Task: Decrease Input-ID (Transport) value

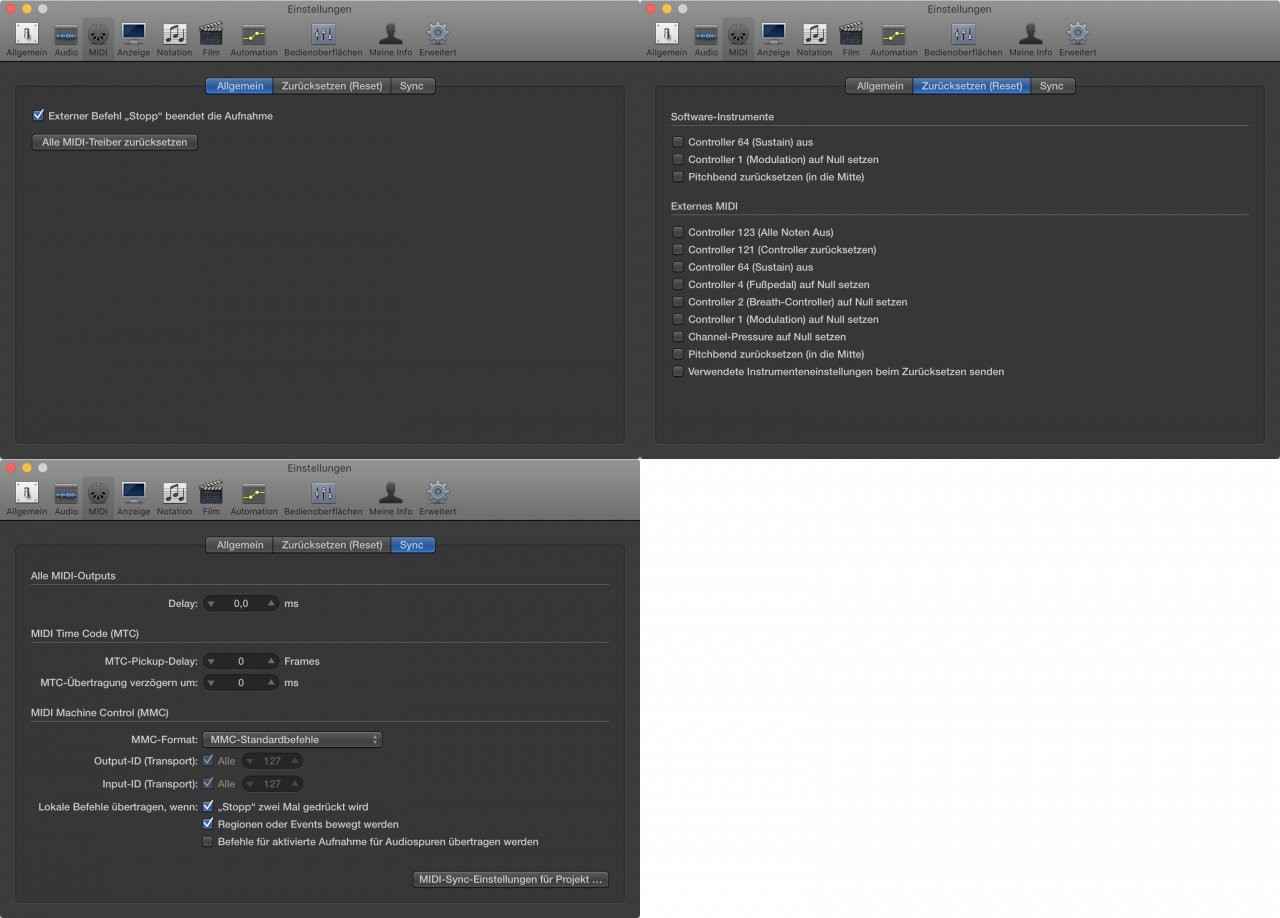Action: [250, 785]
